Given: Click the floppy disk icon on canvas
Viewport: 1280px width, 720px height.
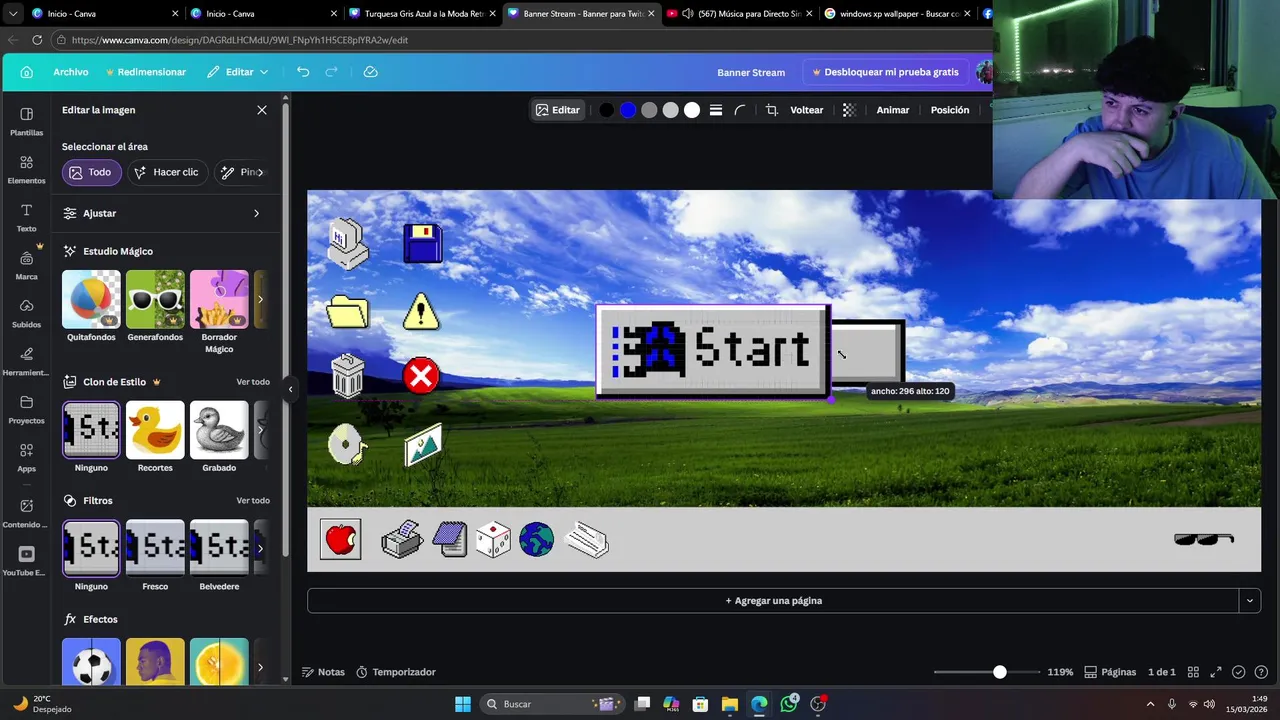Looking at the screenshot, I should pos(423,243).
